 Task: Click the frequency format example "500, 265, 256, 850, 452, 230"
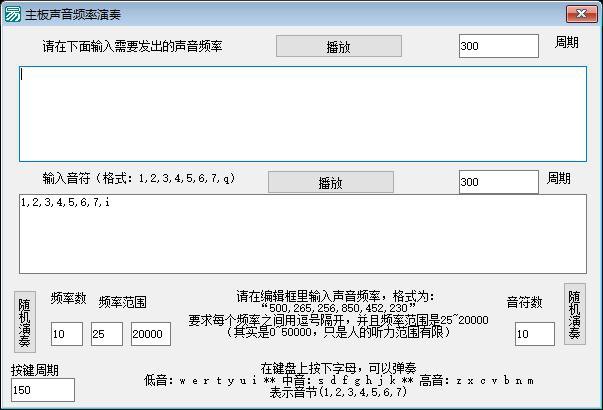tap(338, 309)
